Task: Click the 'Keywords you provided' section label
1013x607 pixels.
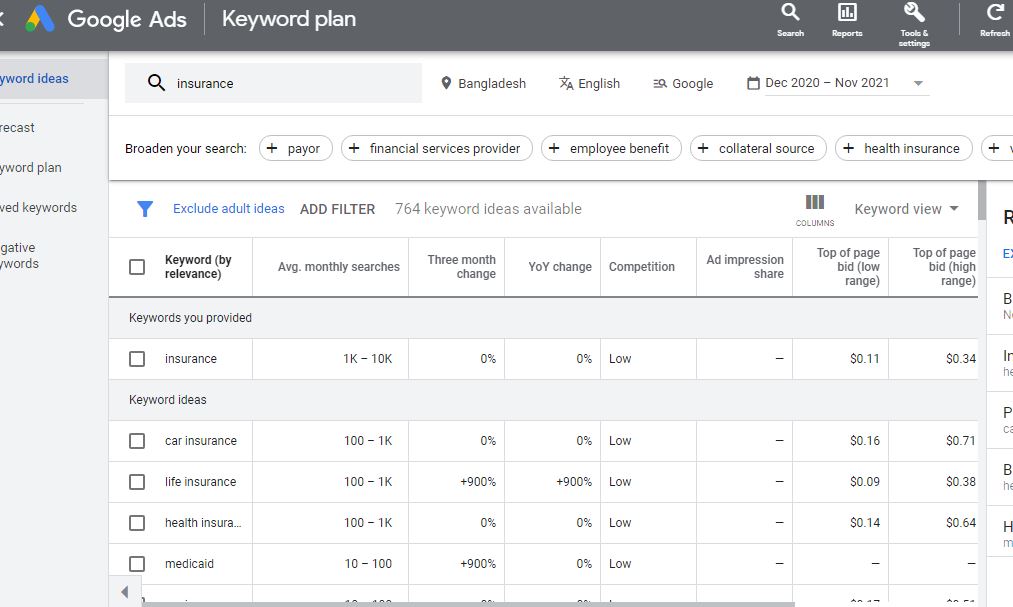Action: pos(190,318)
